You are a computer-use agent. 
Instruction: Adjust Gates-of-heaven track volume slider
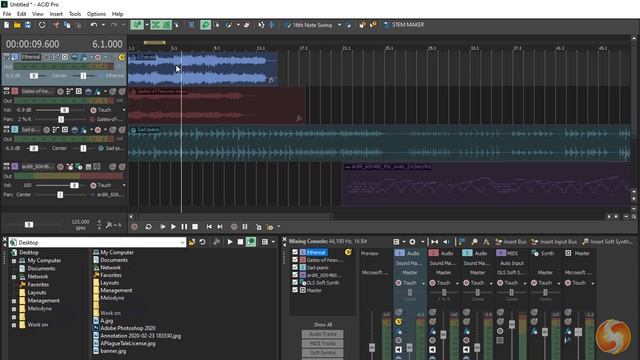click(64, 110)
